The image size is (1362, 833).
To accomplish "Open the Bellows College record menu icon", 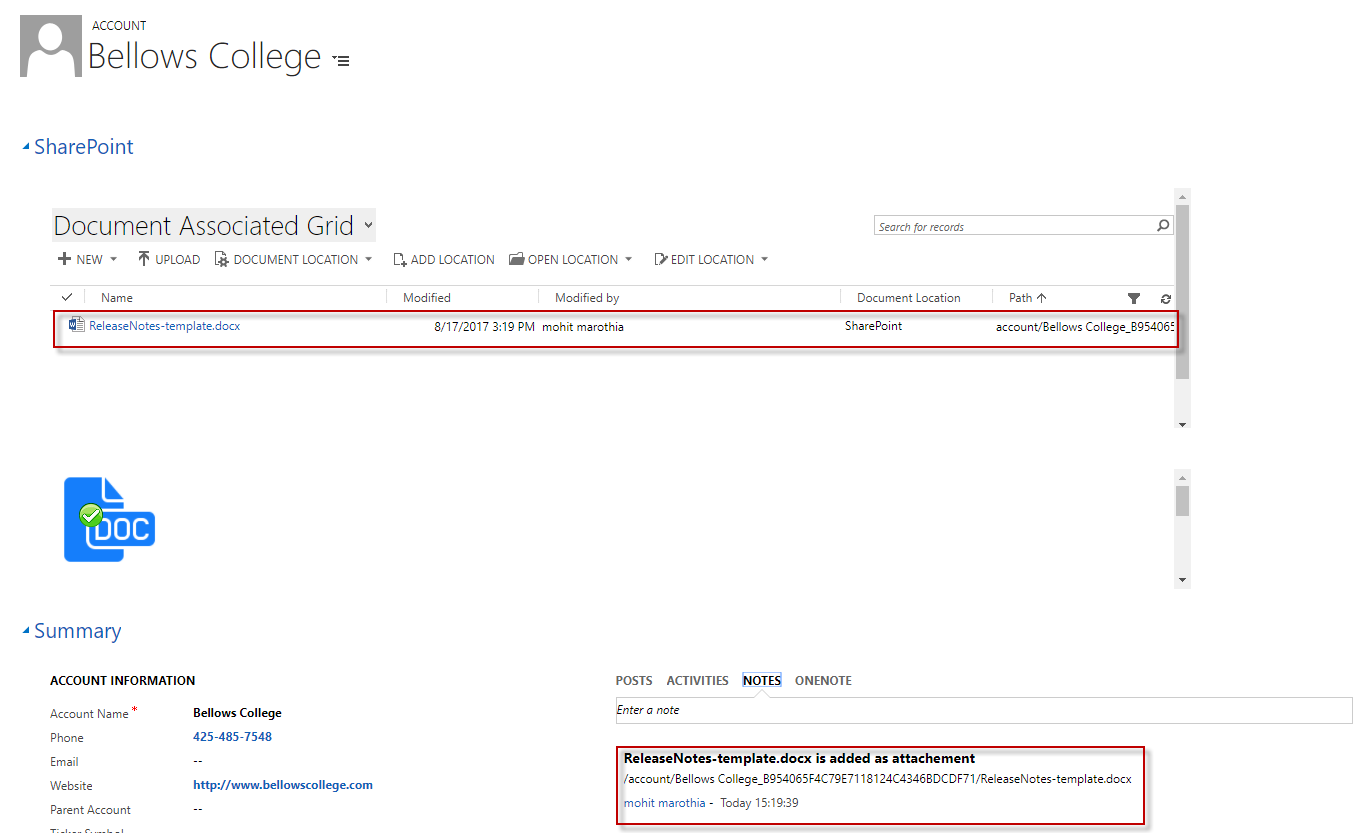I will [341, 61].
